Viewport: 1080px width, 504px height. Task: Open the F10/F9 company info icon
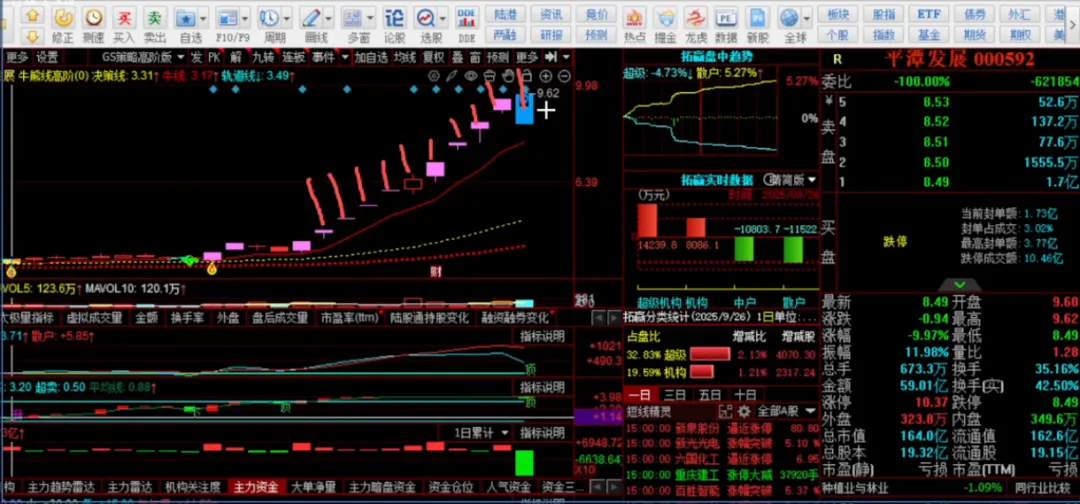pos(227,17)
